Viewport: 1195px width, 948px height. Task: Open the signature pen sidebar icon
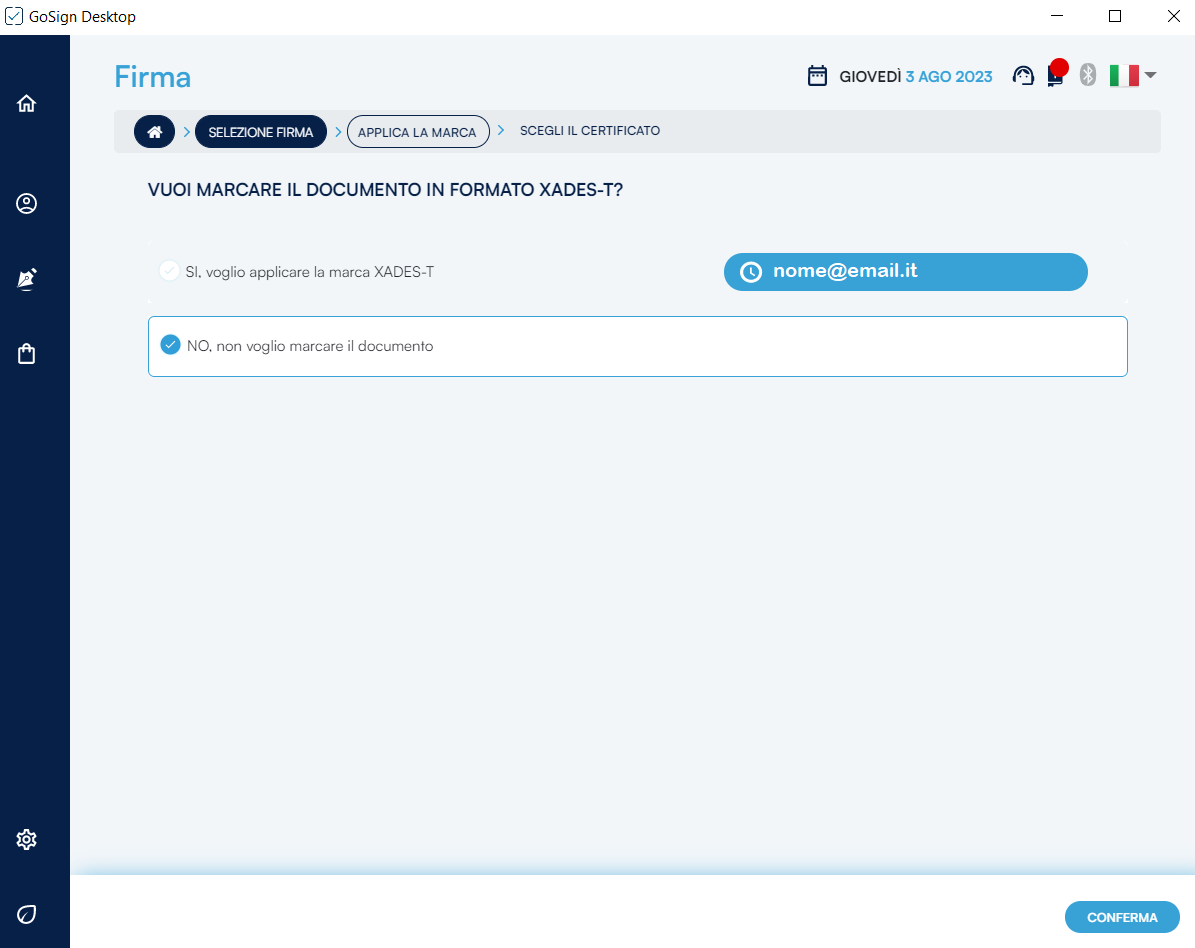[x=27, y=279]
